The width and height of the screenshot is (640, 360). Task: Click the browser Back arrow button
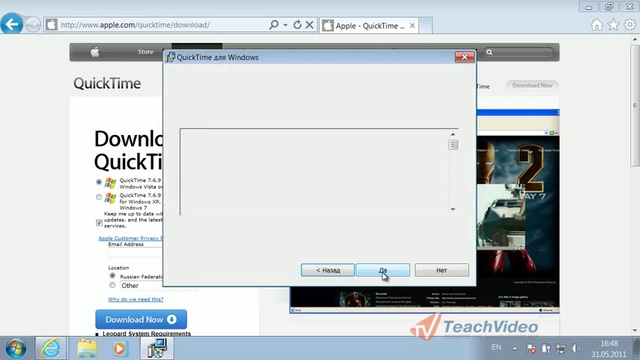12,24
